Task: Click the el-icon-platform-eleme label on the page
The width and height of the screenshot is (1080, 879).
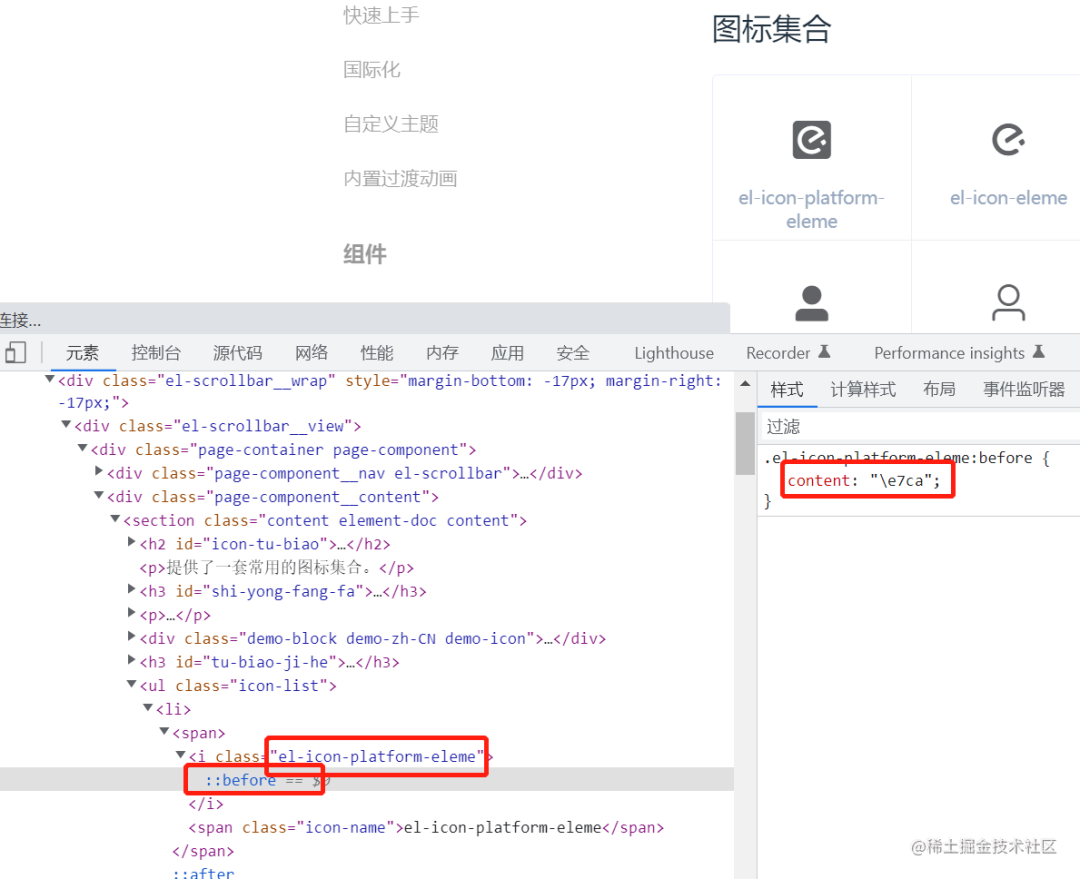Action: click(811, 209)
